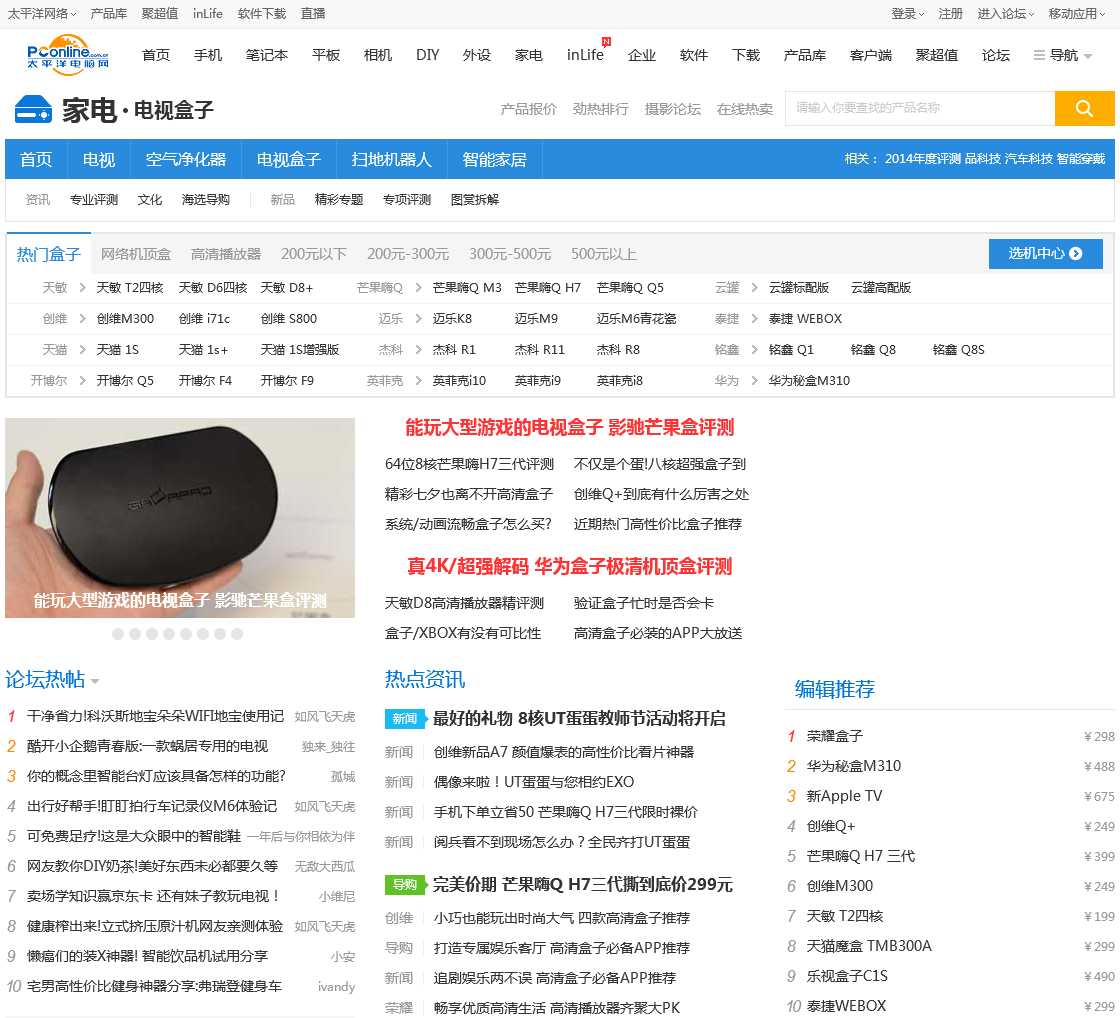Screen dimensions: 1120x1018
Task: Click the green 导购 tag beside headline
Action: click(x=405, y=884)
